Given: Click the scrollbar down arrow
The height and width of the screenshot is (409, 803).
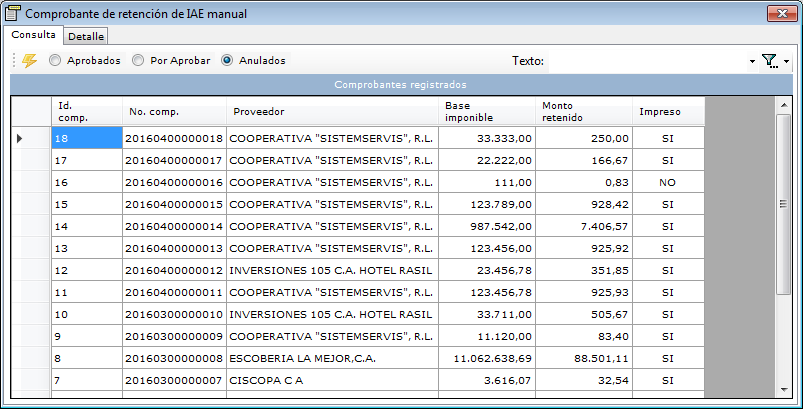Looking at the screenshot, I should click(x=784, y=390).
